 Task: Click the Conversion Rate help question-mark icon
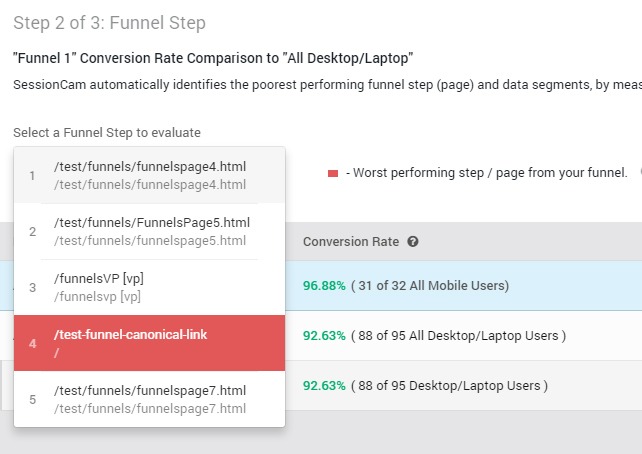(x=413, y=242)
